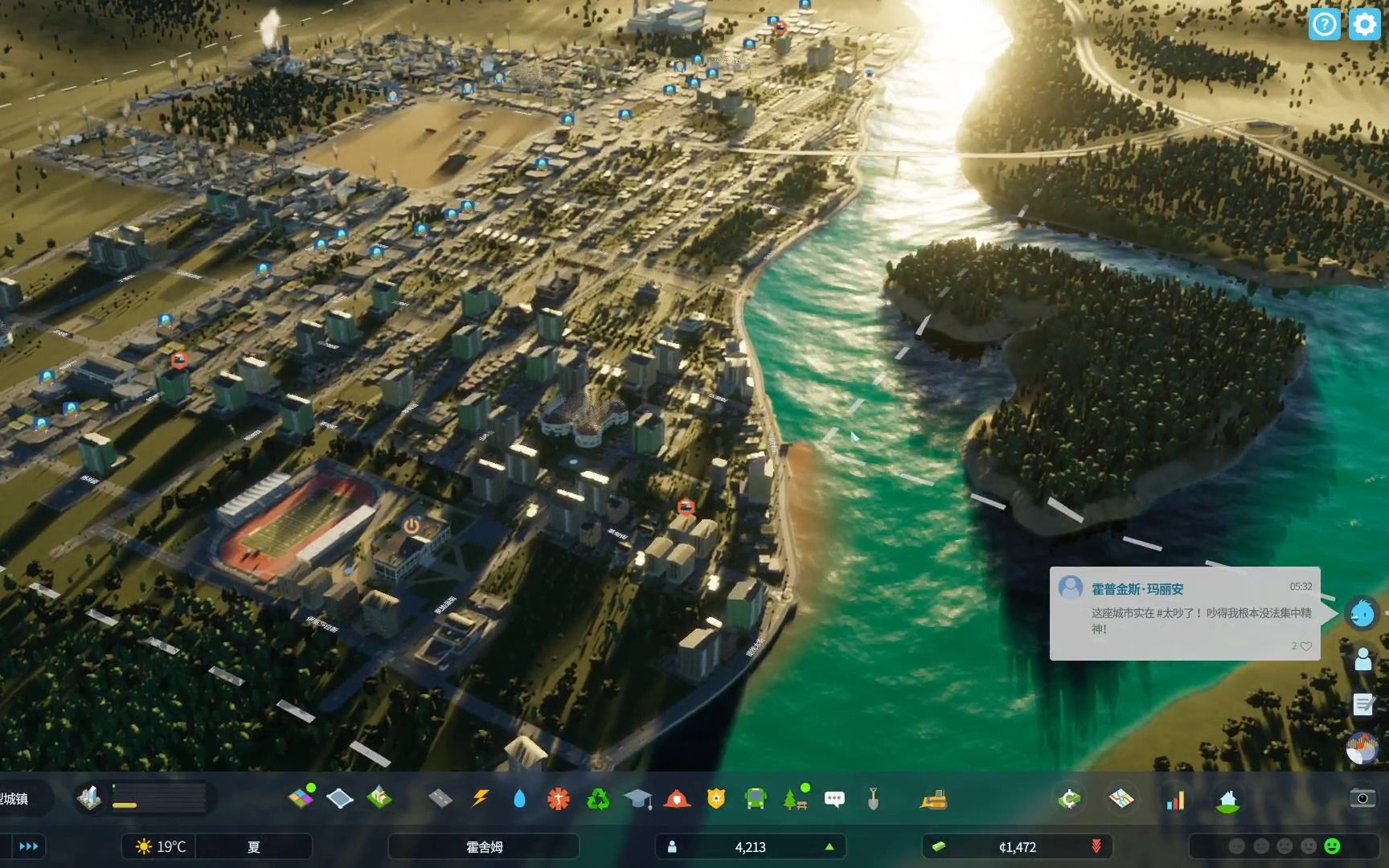This screenshot has height=868, width=1389.
Task: Open the help question mark button
Action: (1324, 25)
